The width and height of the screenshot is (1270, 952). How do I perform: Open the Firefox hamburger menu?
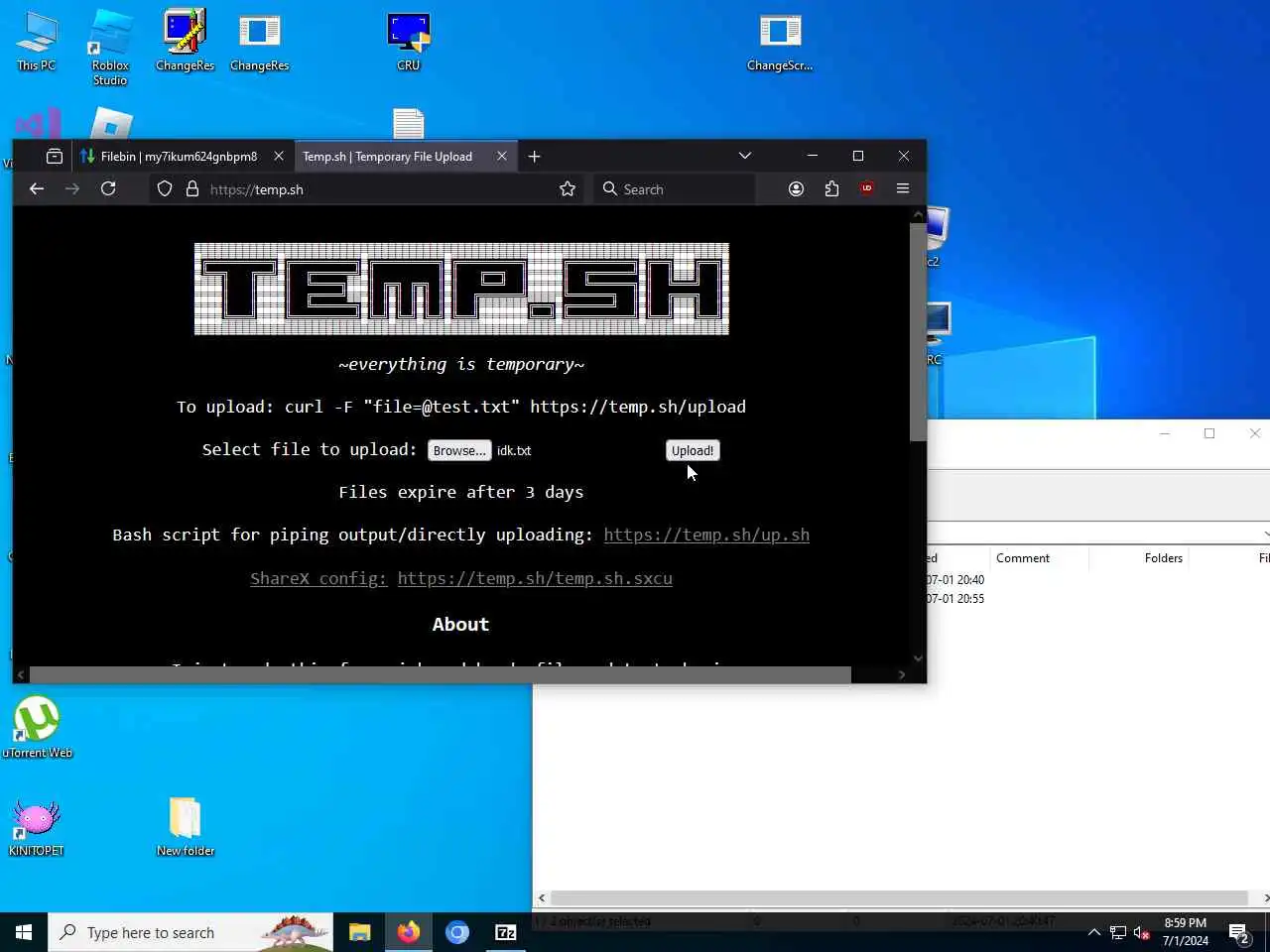[903, 188]
